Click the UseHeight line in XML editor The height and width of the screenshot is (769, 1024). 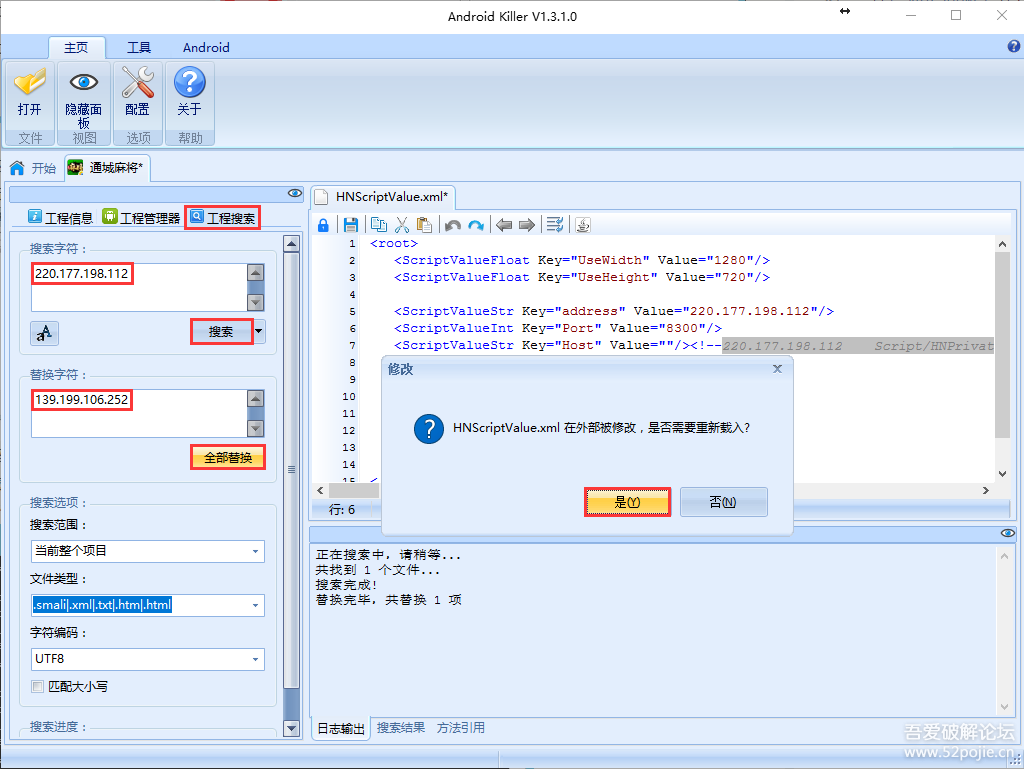coord(582,277)
